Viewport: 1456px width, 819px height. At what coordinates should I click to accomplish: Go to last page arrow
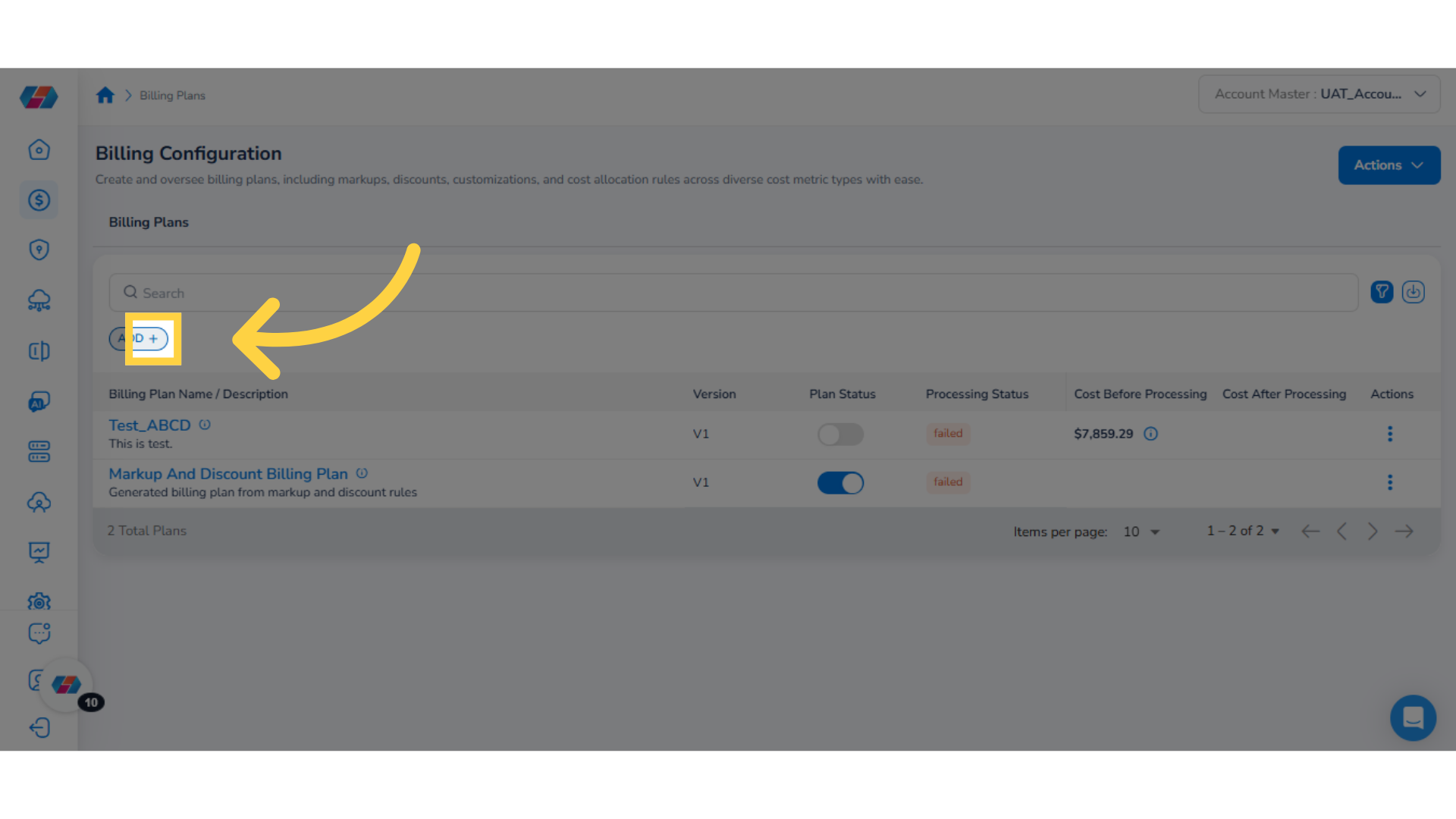1404,532
